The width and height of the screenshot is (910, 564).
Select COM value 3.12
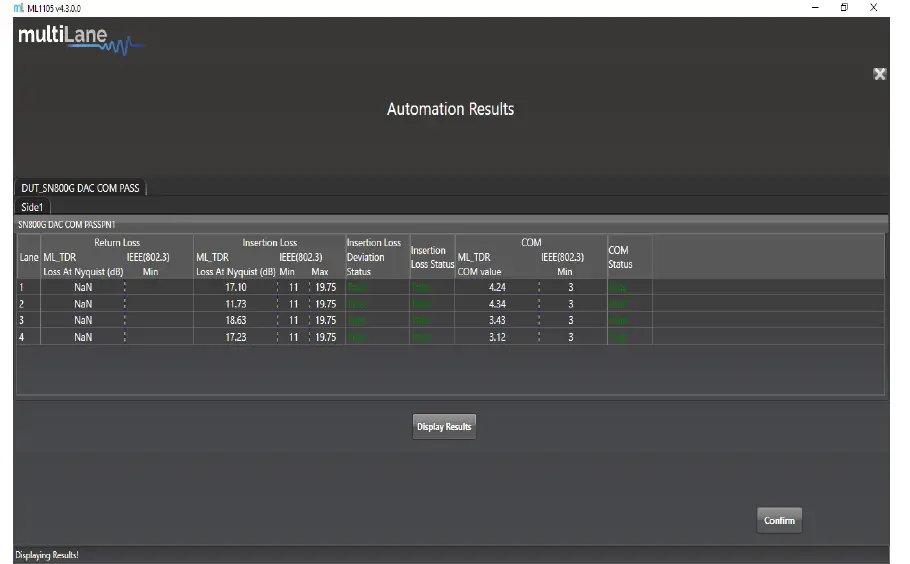pyautogui.click(x=497, y=337)
